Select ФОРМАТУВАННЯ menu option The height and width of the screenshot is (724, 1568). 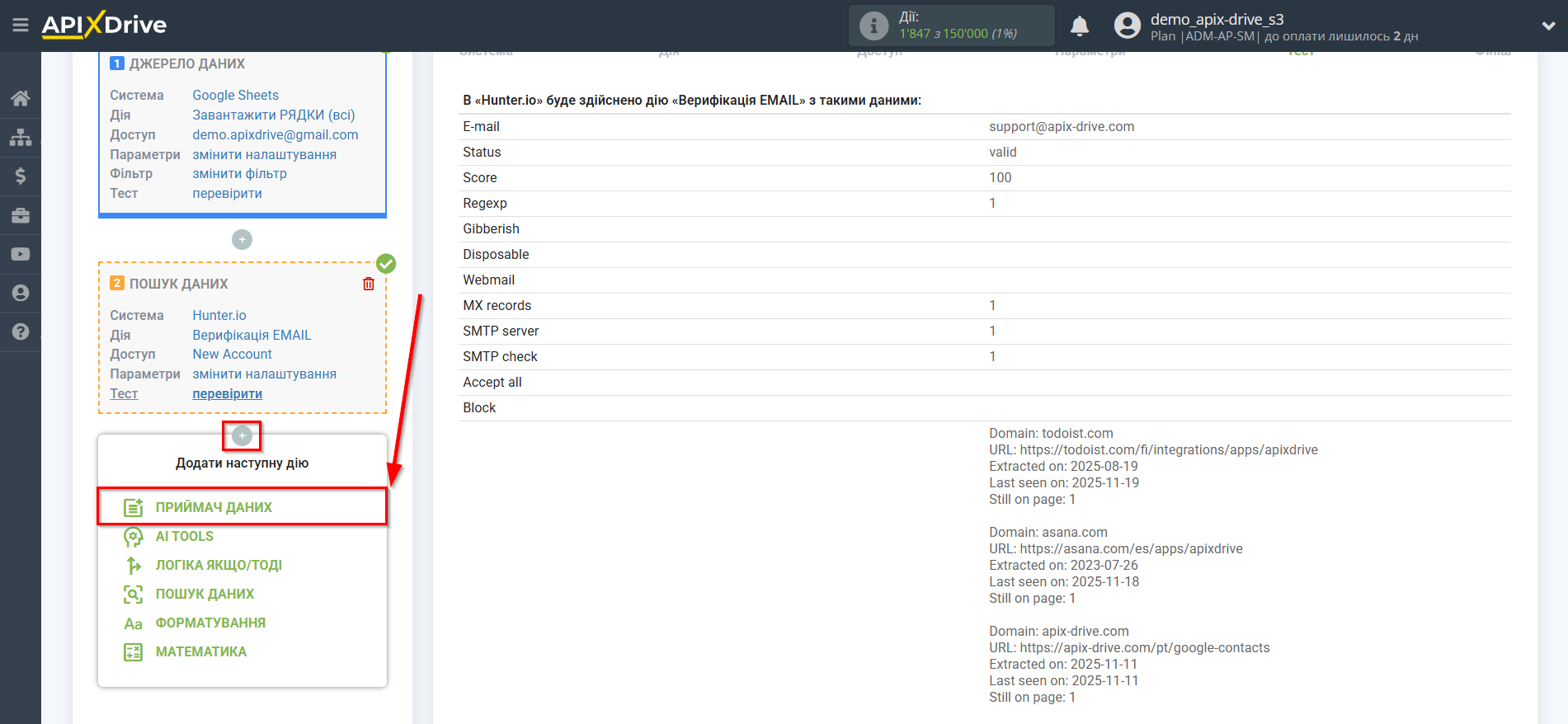click(x=210, y=623)
